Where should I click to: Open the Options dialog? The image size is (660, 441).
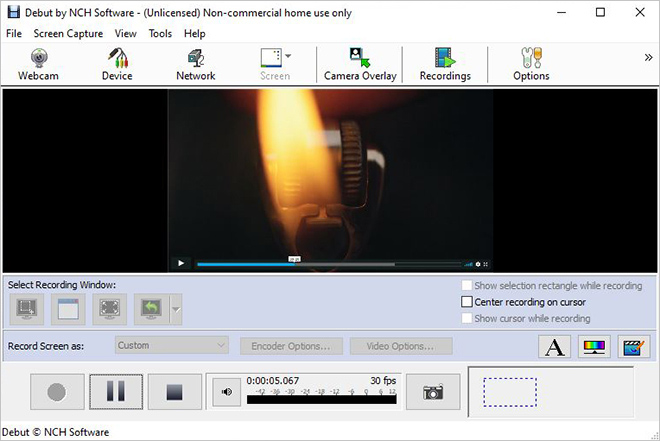coord(531,64)
